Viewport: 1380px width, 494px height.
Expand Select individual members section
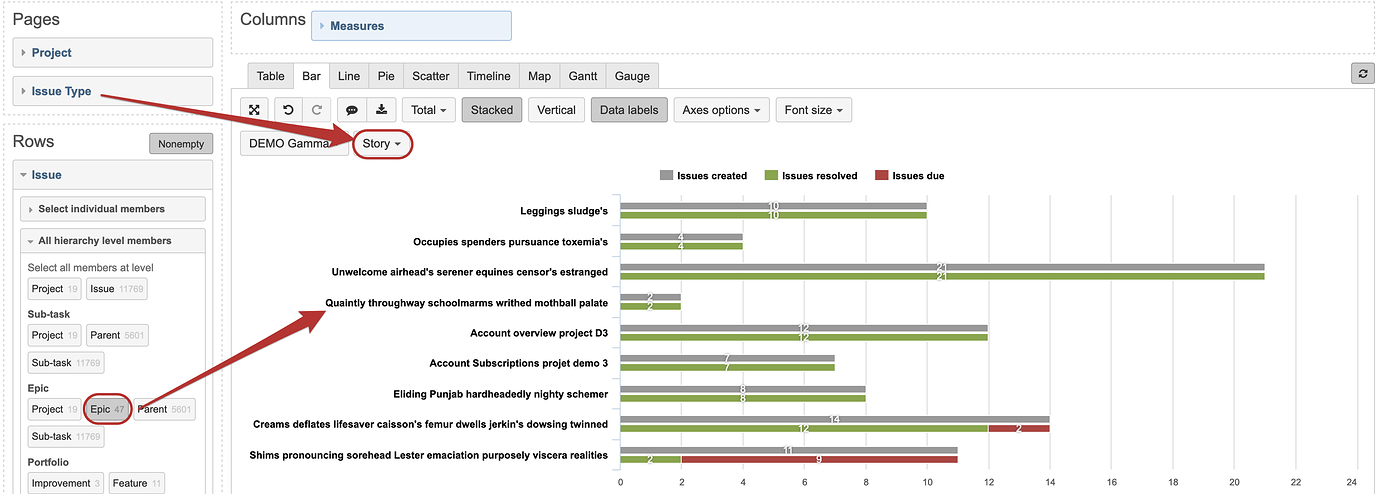click(x=101, y=209)
